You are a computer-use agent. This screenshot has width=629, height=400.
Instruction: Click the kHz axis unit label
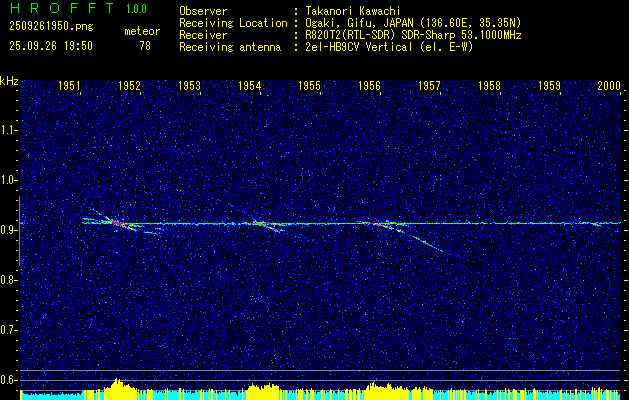(9, 81)
